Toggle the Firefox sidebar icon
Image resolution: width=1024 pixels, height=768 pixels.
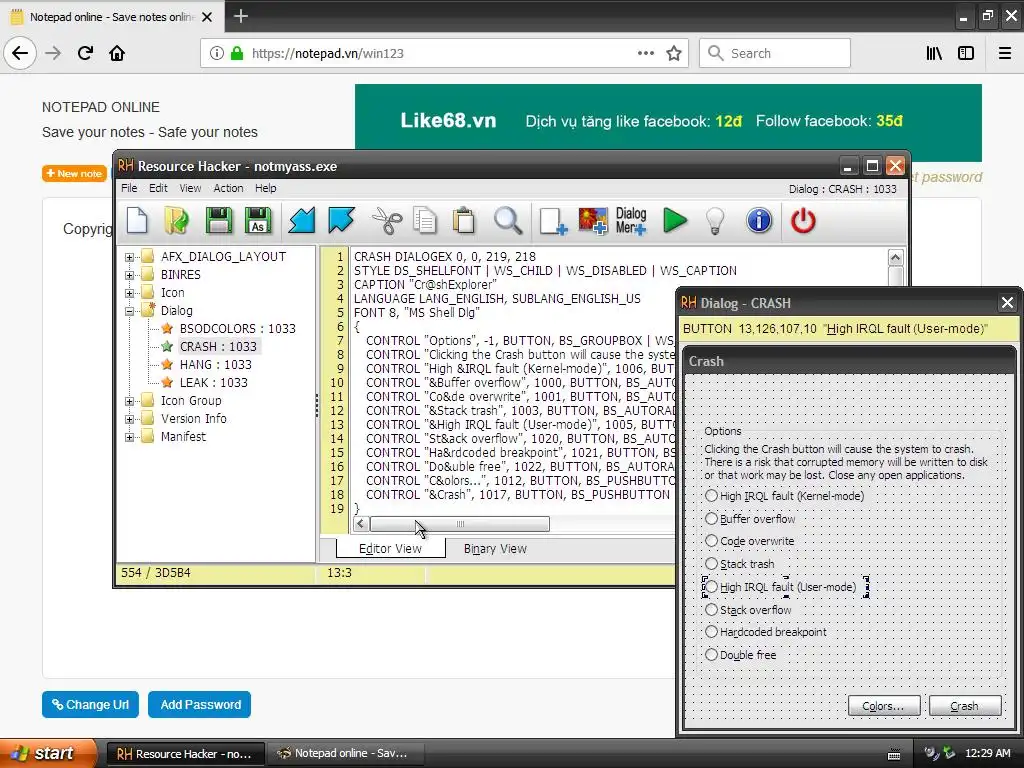(966, 53)
